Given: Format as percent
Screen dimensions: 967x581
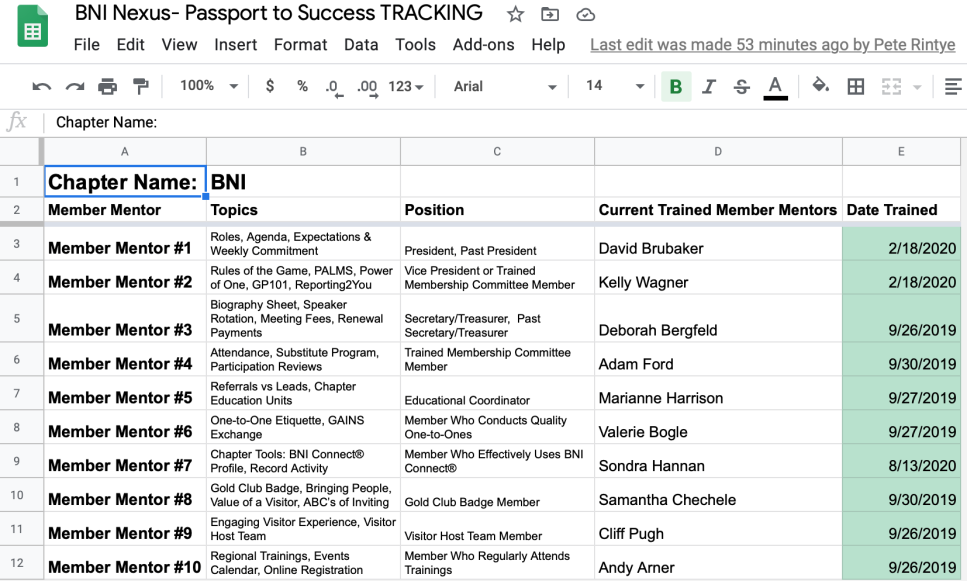Looking at the screenshot, I should pyautogui.click(x=302, y=86).
